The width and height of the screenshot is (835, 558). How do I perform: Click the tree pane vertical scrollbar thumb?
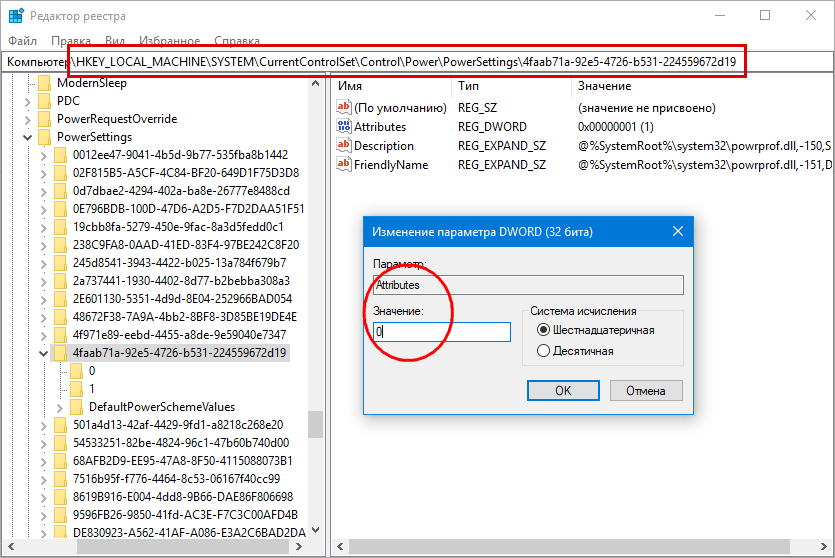coord(315,424)
